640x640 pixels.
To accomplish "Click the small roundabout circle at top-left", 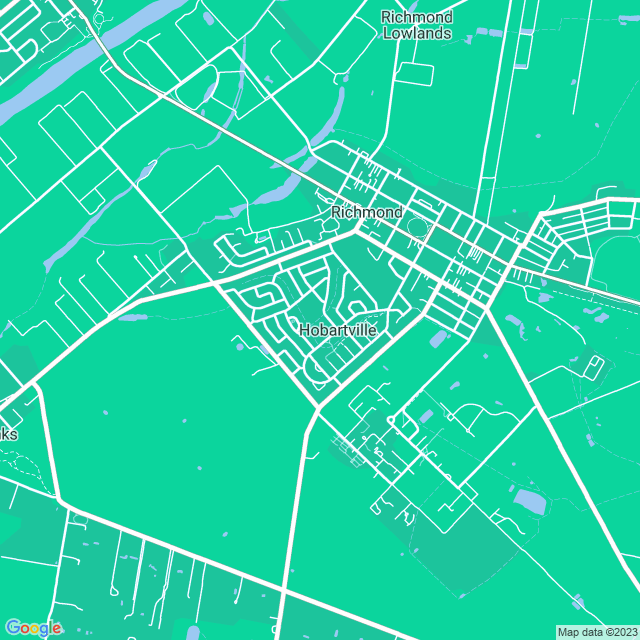I will coord(97,18).
